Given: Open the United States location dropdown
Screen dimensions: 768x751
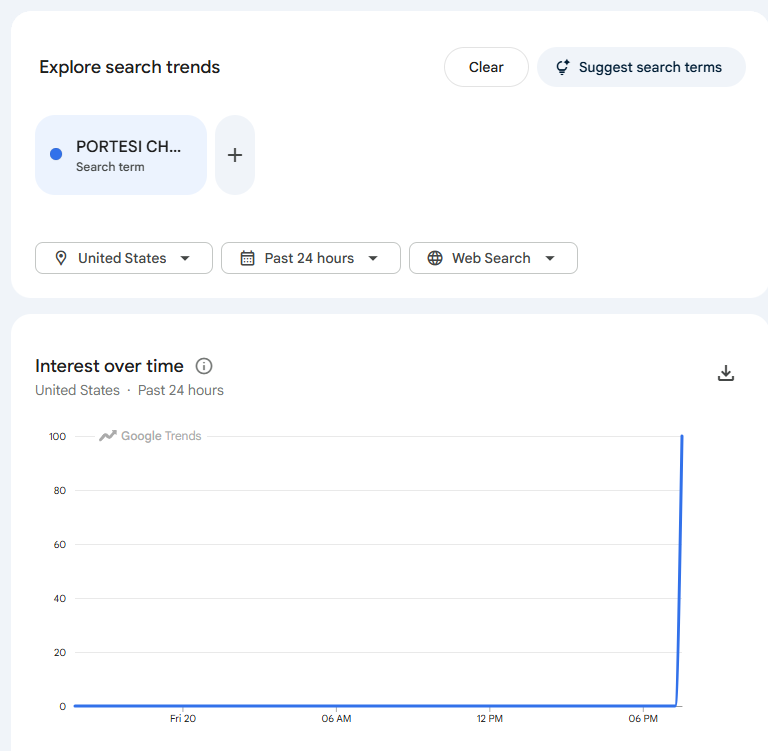Looking at the screenshot, I should pos(124,258).
